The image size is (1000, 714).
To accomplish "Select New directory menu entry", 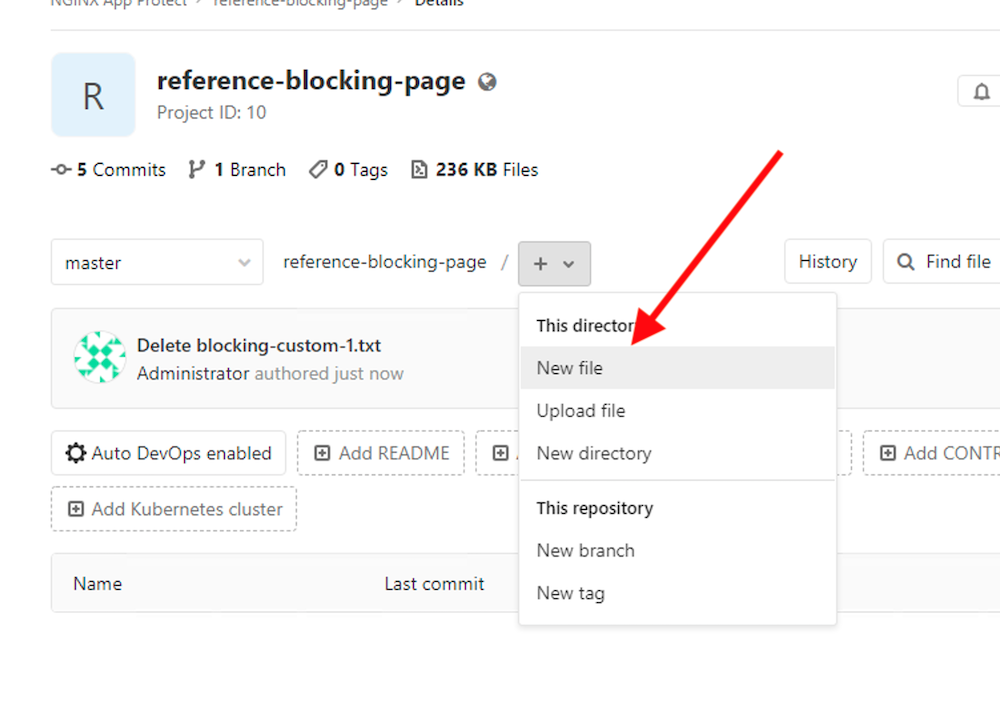I will [677, 453].
